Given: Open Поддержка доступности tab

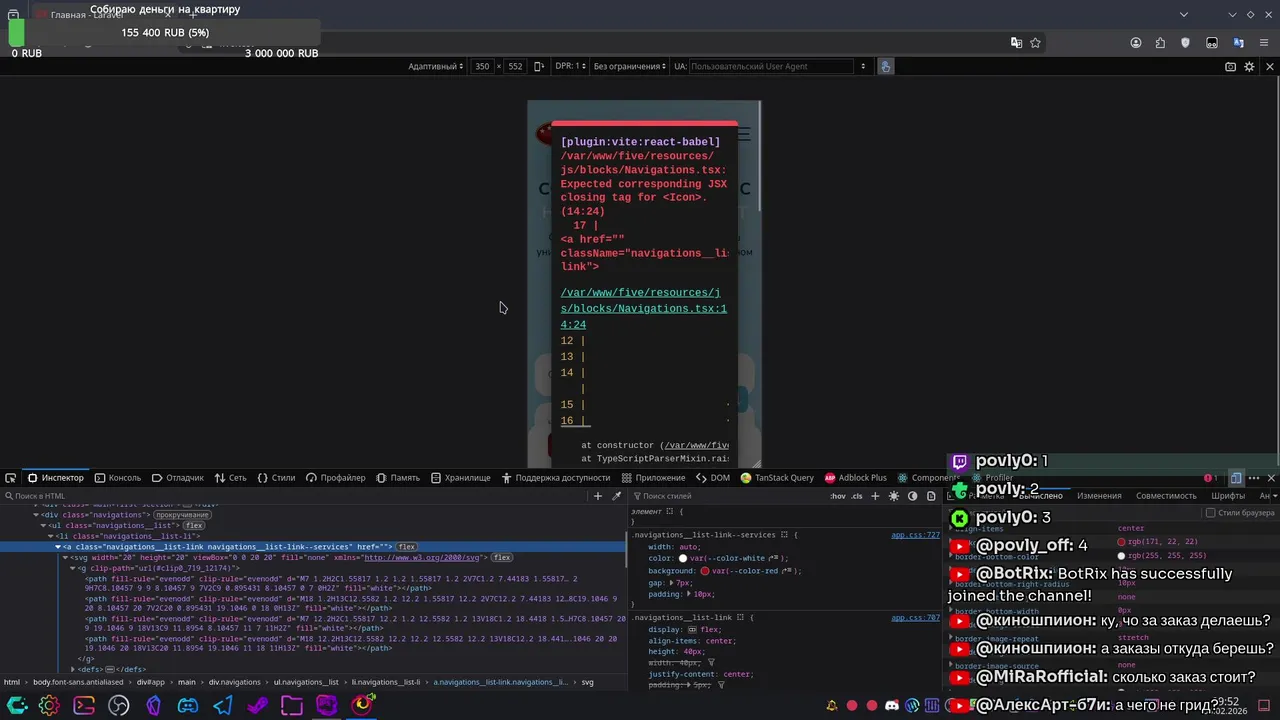Looking at the screenshot, I should point(555,478).
